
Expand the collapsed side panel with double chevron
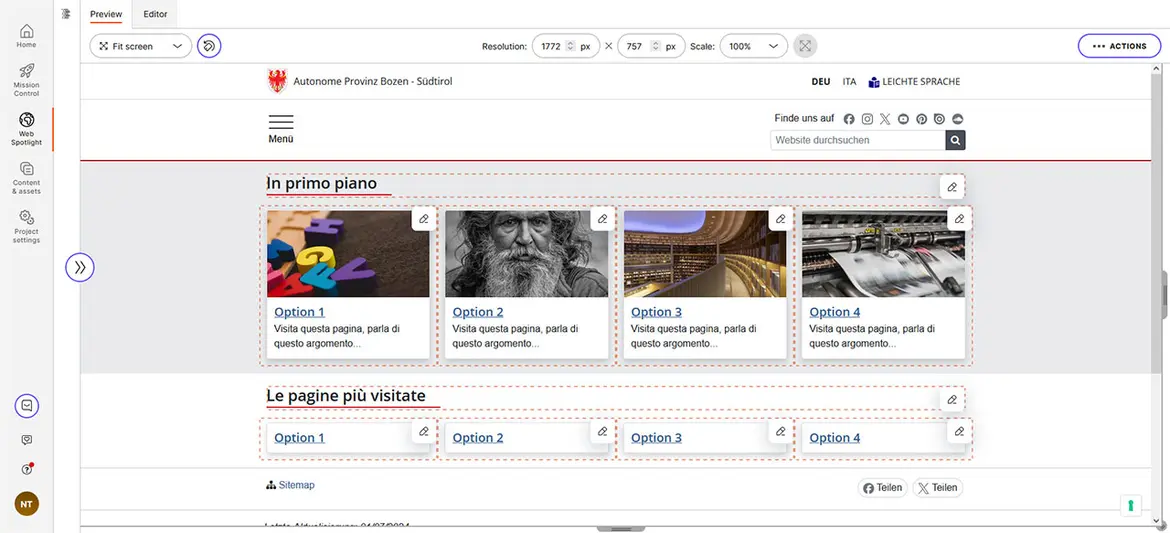80,267
